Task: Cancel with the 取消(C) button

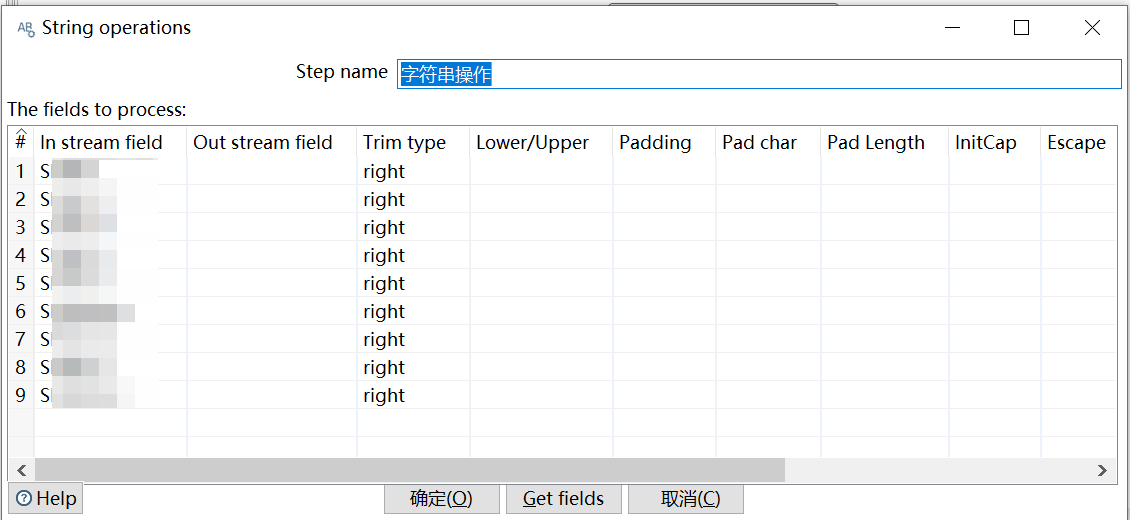Action: pyautogui.click(x=685, y=498)
